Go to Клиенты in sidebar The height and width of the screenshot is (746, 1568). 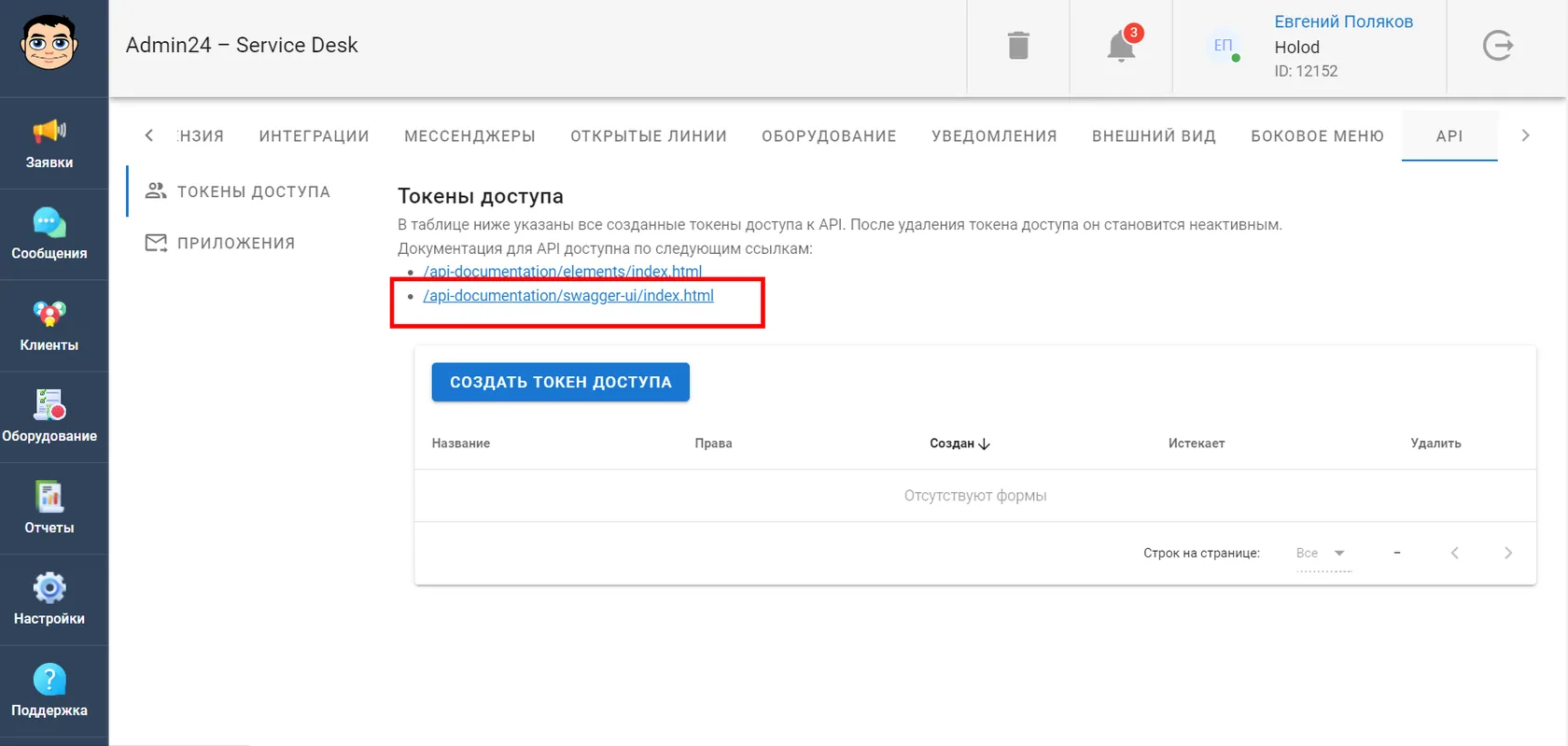click(x=49, y=326)
